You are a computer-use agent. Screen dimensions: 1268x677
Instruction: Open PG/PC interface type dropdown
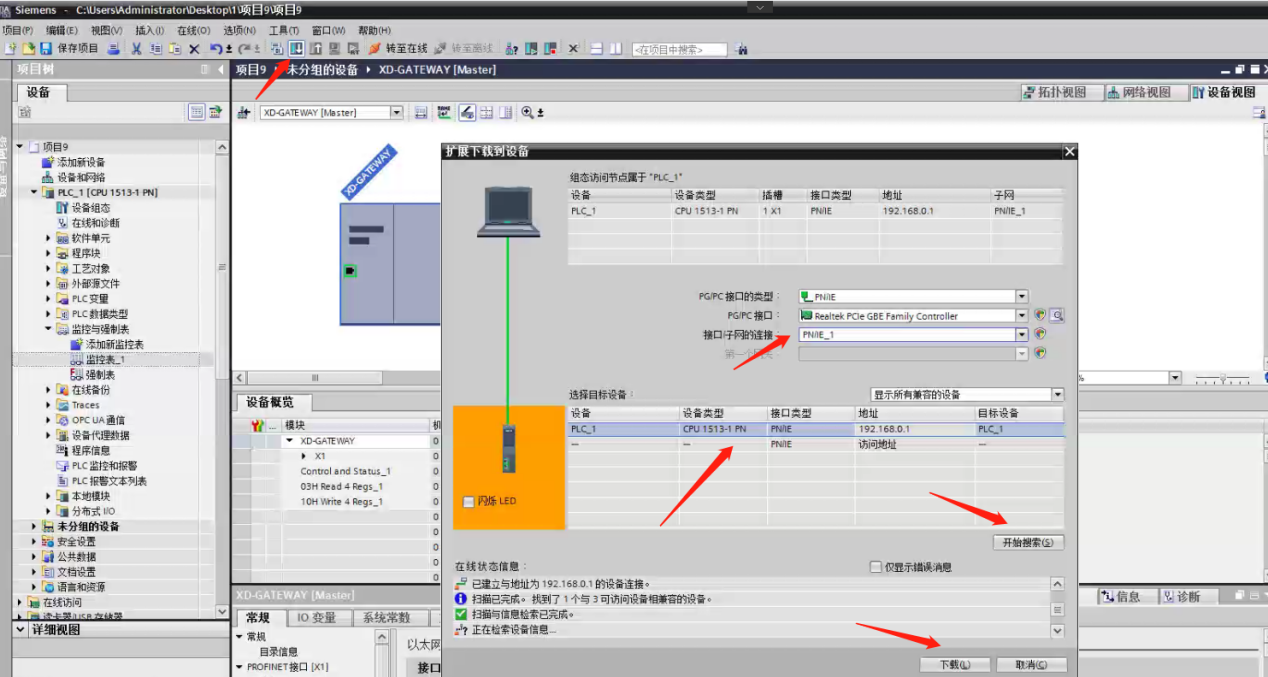1022,296
